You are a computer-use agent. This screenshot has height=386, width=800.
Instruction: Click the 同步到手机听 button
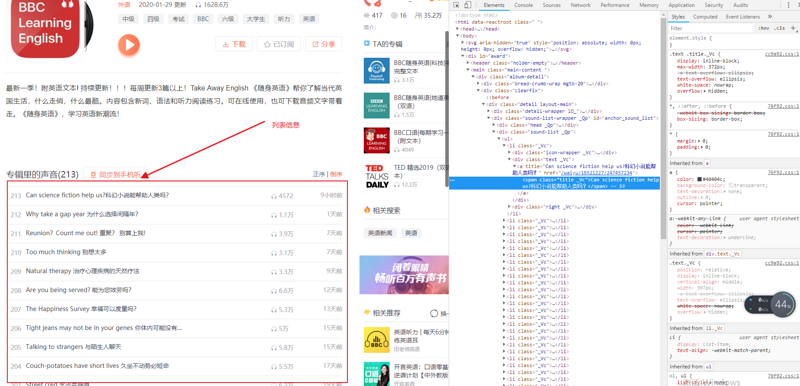pyautogui.click(x=115, y=174)
